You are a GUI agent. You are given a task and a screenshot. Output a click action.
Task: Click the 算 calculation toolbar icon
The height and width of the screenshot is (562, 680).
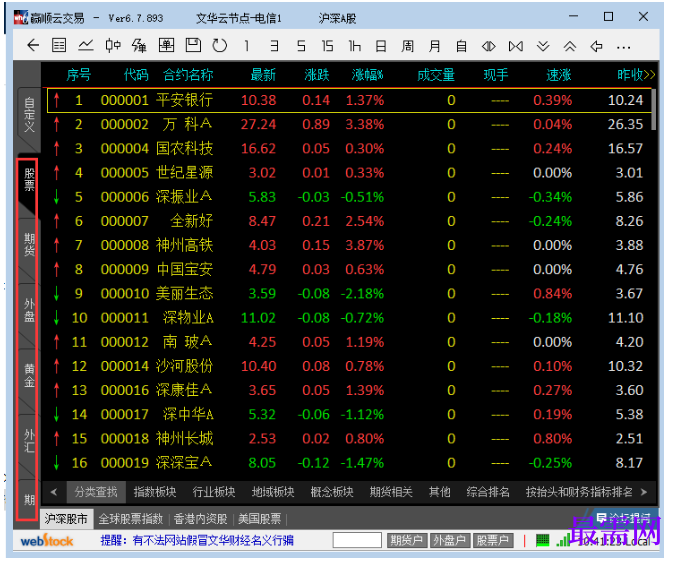point(139,45)
